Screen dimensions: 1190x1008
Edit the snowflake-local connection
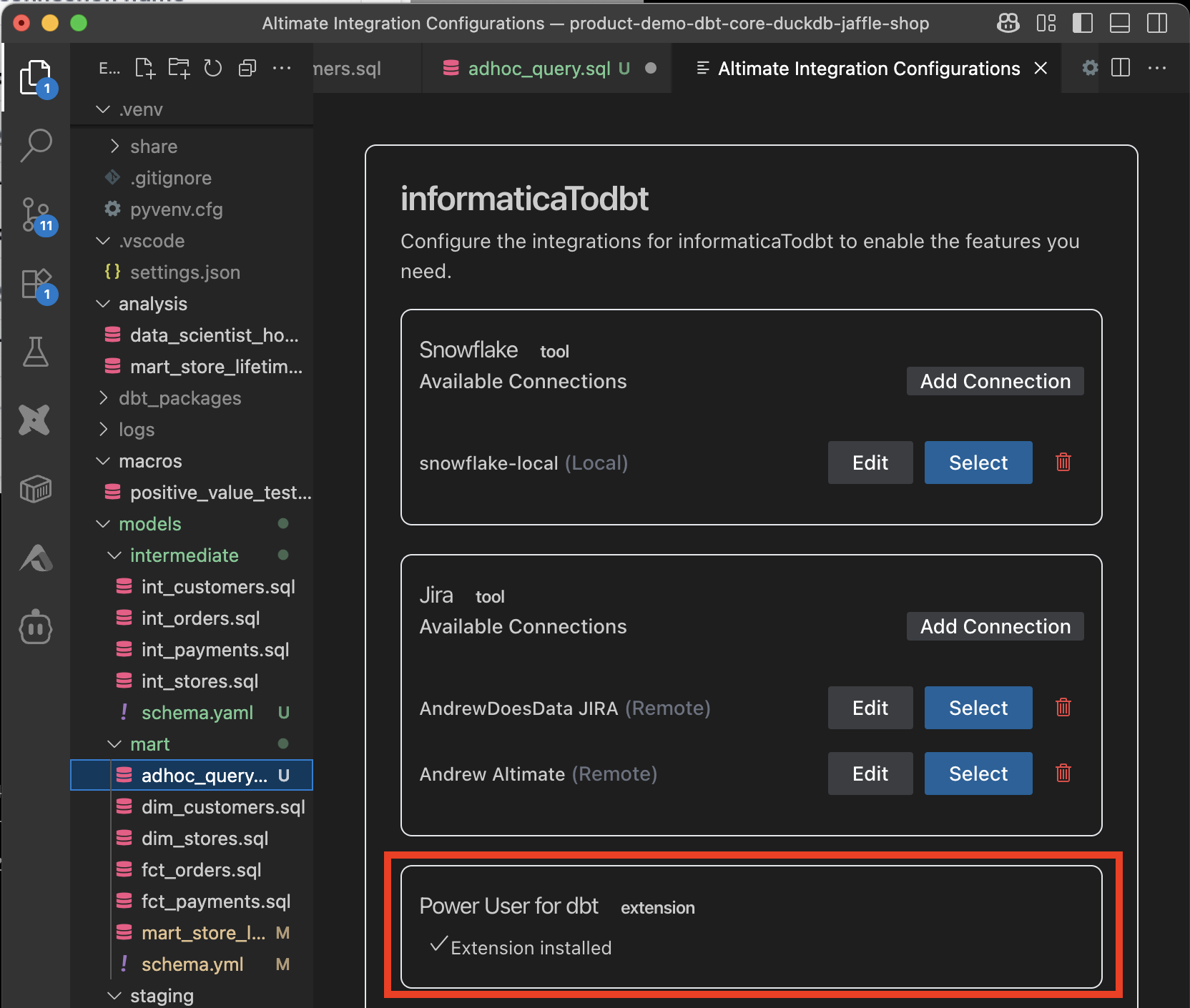pyautogui.click(x=870, y=463)
